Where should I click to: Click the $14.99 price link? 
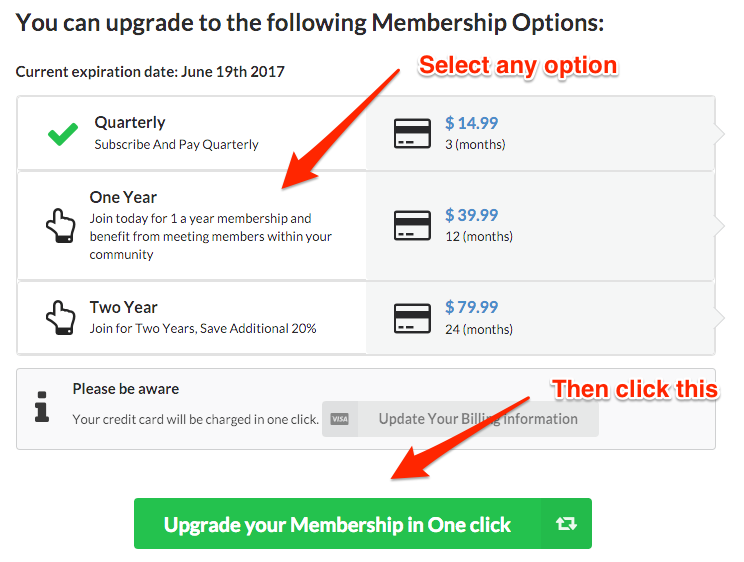(471, 124)
